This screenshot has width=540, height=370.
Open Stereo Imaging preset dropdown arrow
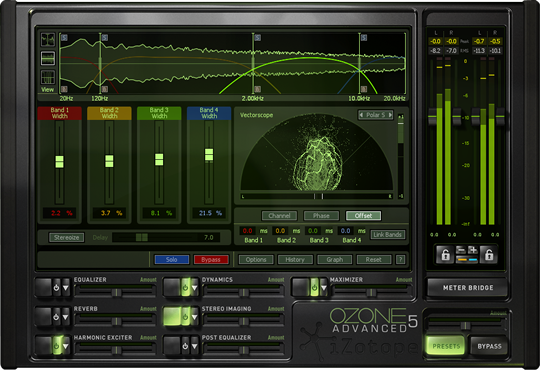pyautogui.click(x=195, y=317)
